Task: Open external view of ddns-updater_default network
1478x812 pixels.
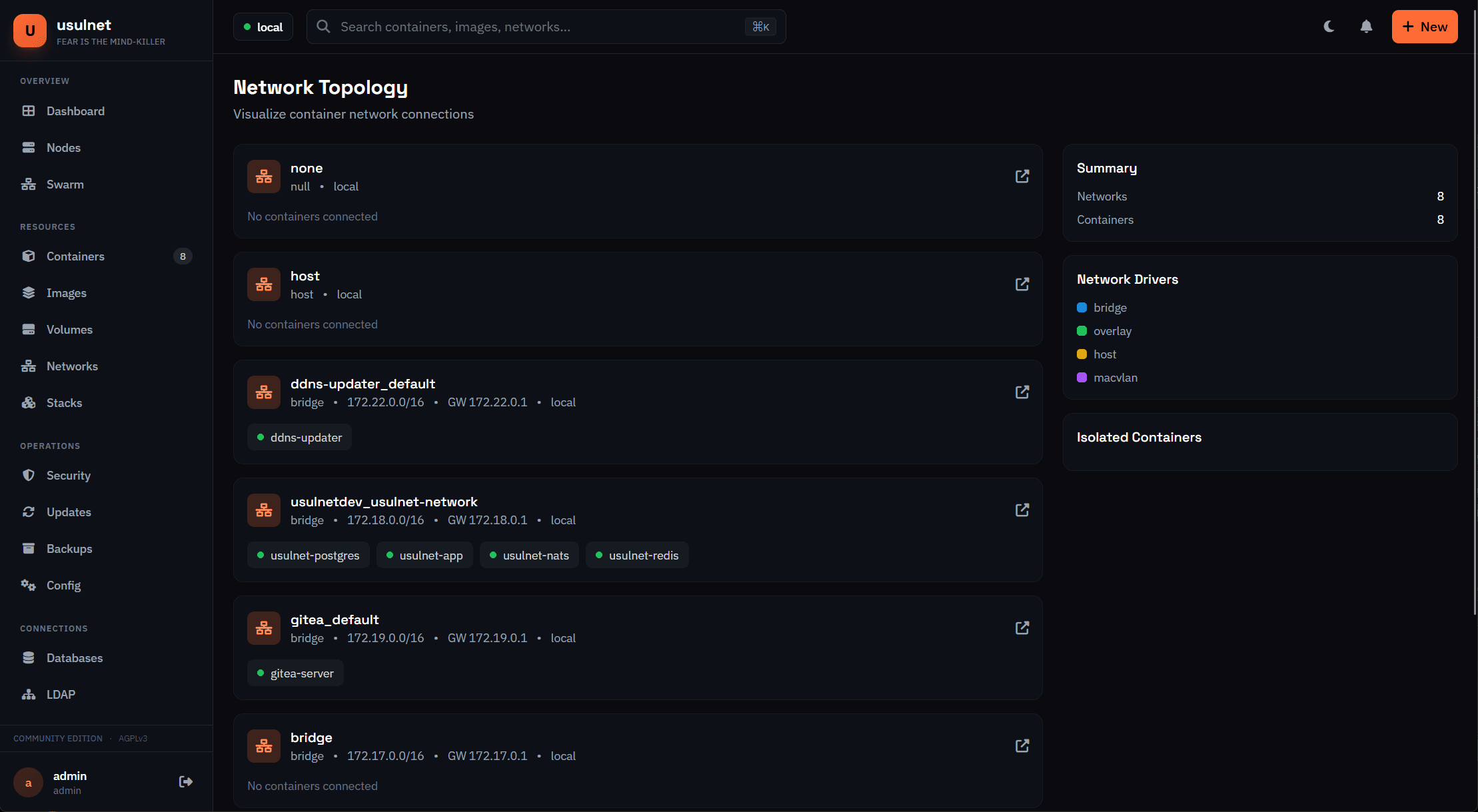Action: 1022,392
